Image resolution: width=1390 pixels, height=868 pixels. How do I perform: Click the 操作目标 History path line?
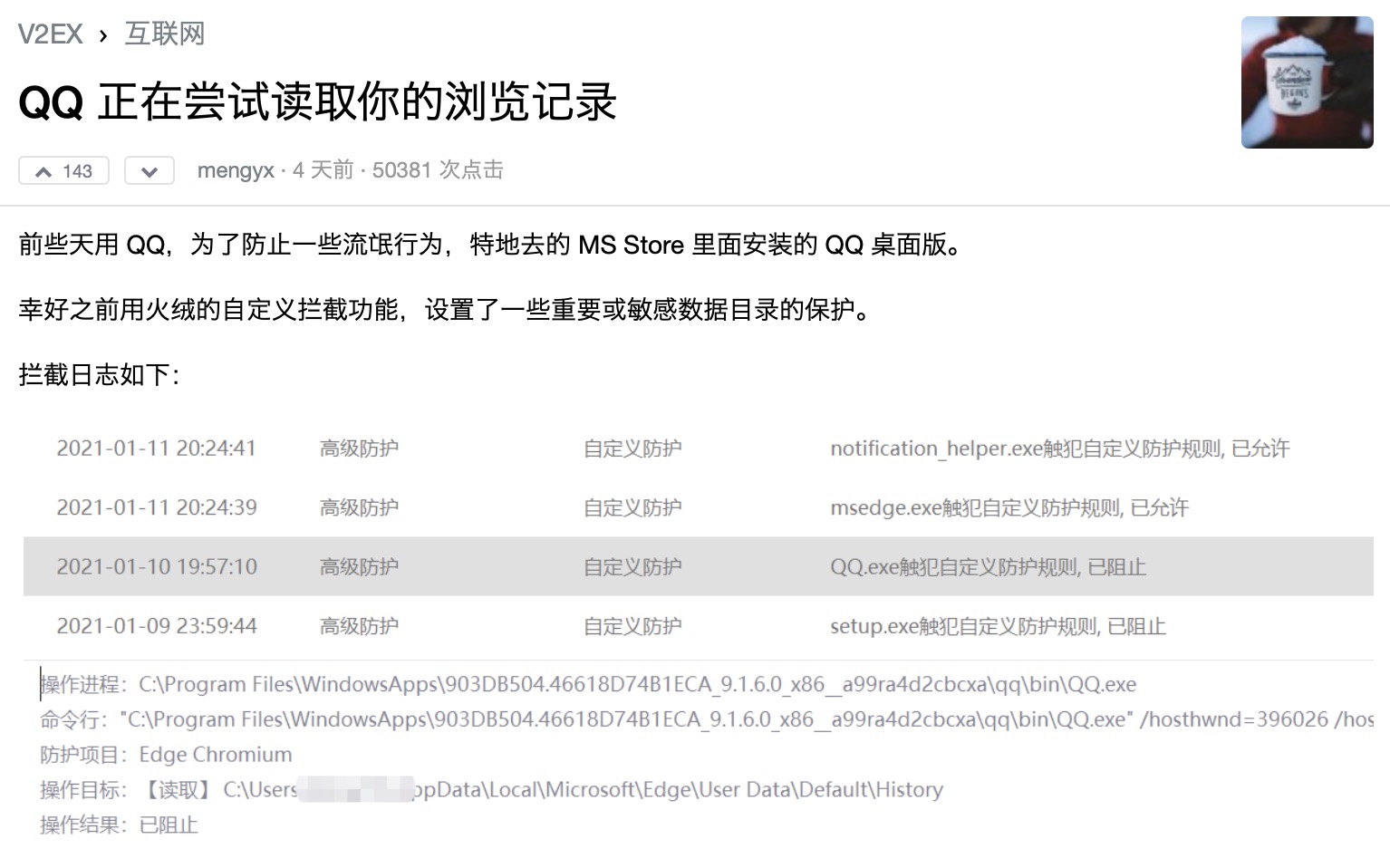pos(492,790)
